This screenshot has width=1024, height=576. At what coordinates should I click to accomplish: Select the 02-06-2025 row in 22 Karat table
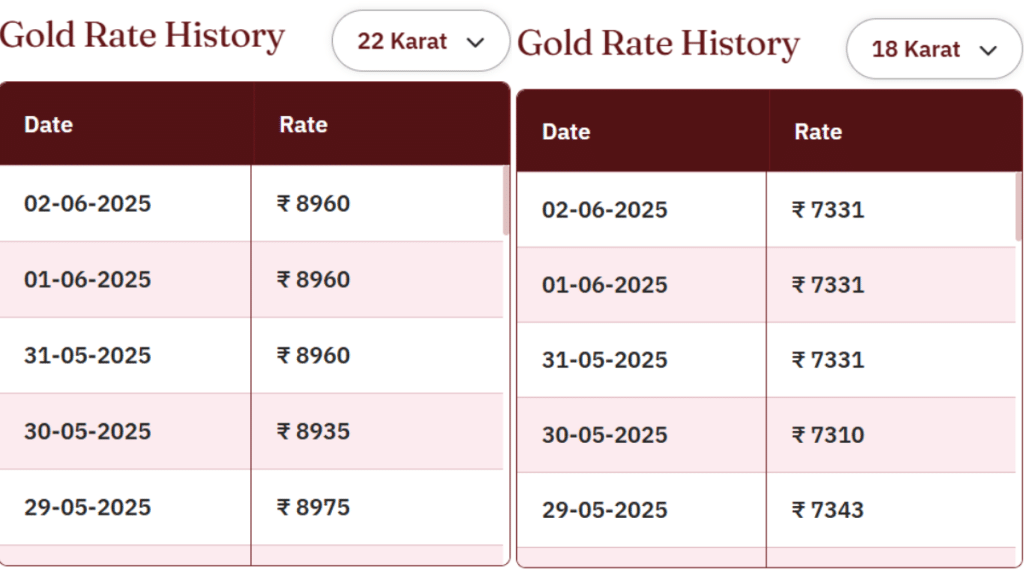tap(251, 203)
